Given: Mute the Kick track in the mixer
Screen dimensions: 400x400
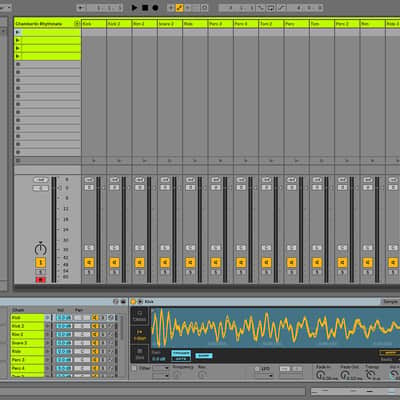Looking at the screenshot, I should tap(89, 263).
